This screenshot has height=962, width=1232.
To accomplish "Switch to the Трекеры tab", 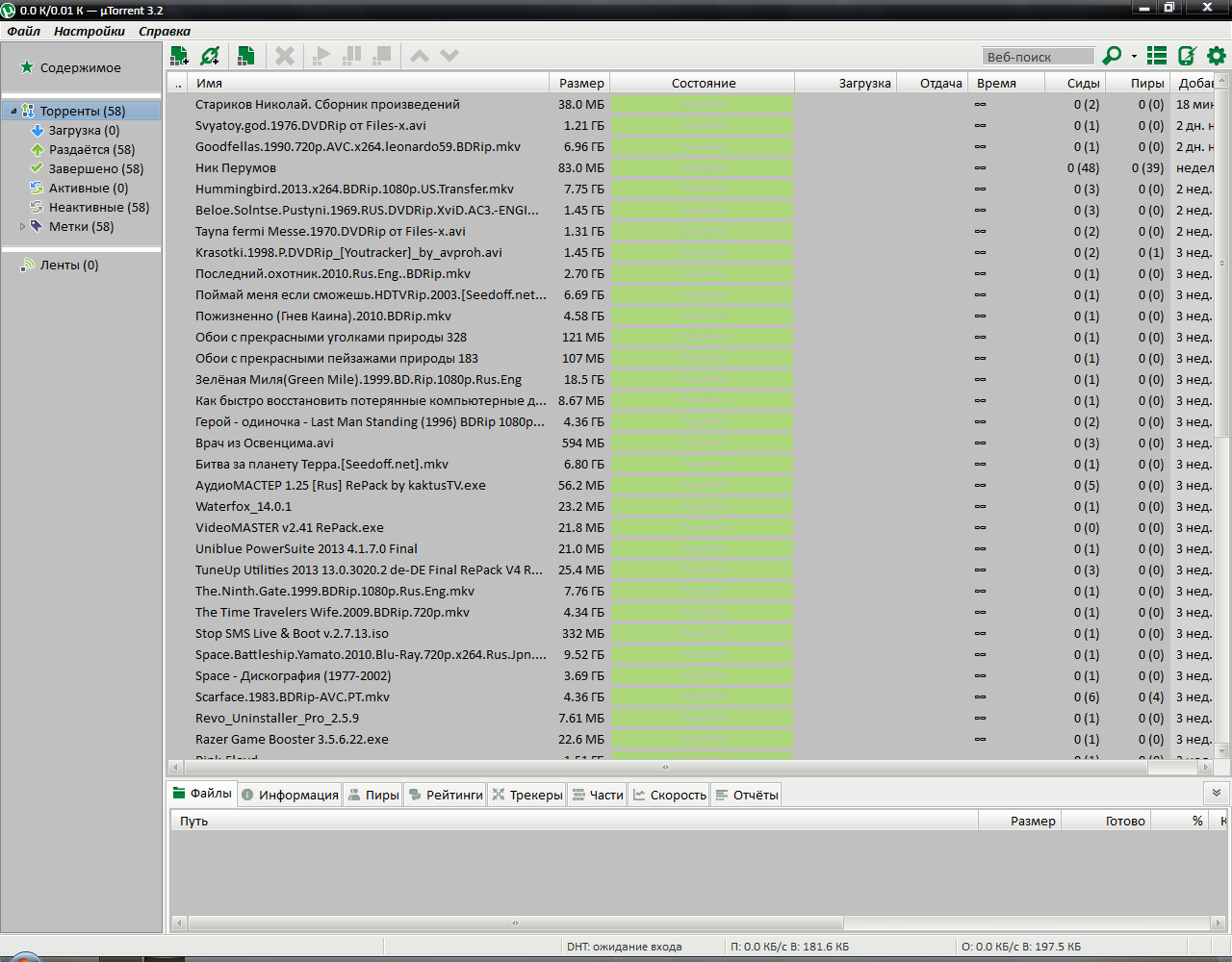I will point(526,795).
